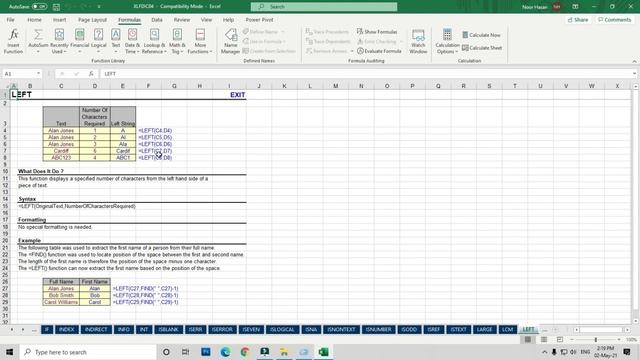The width and height of the screenshot is (640, 360).
Task: Switch to Page Break Preview view
Action: [x=560, y=340]
